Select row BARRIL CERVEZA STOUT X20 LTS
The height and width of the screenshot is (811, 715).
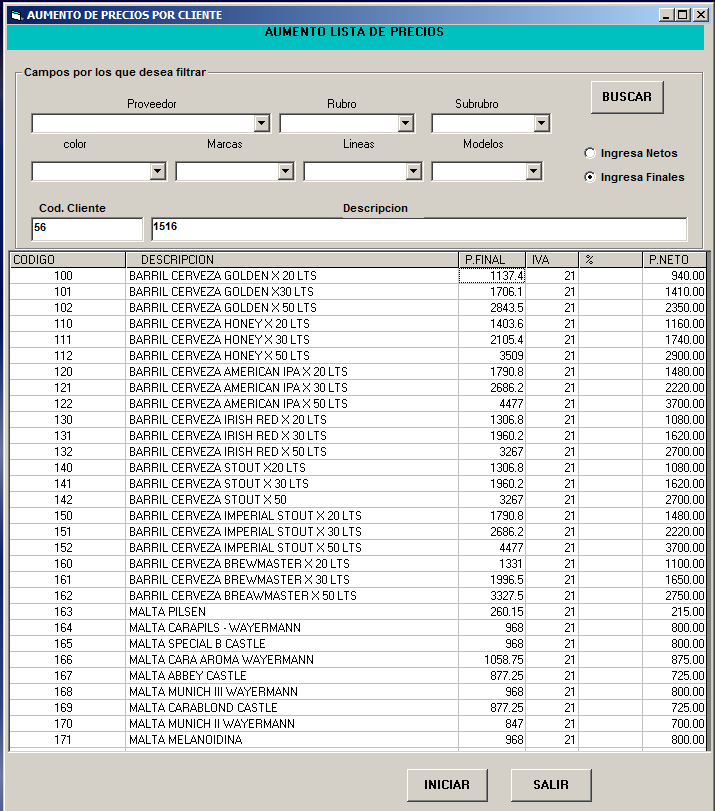click(358, 468)
